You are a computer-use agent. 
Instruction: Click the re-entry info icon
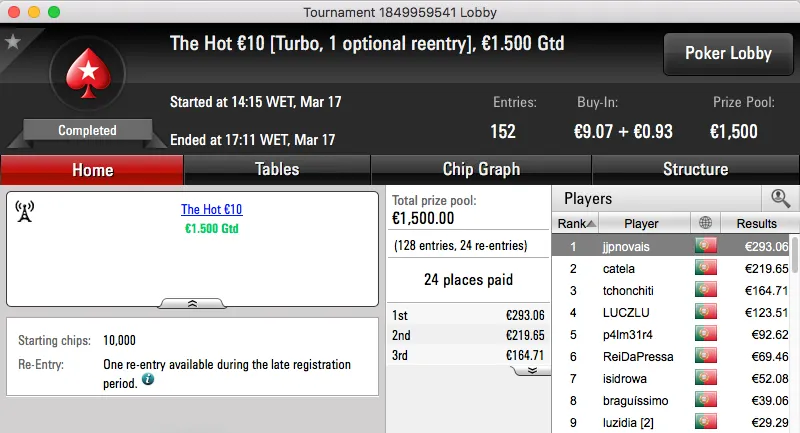[x=148, y=380]
